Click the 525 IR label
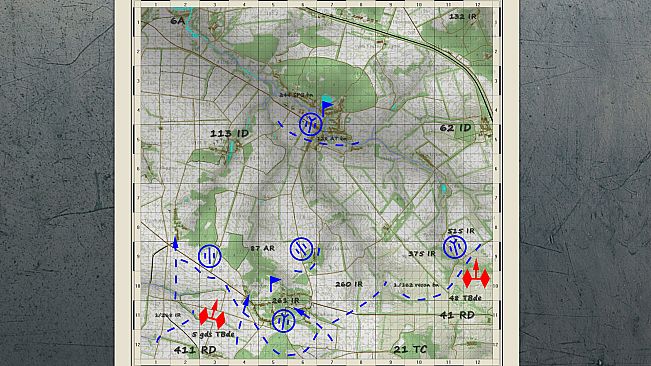 (461, 231)
